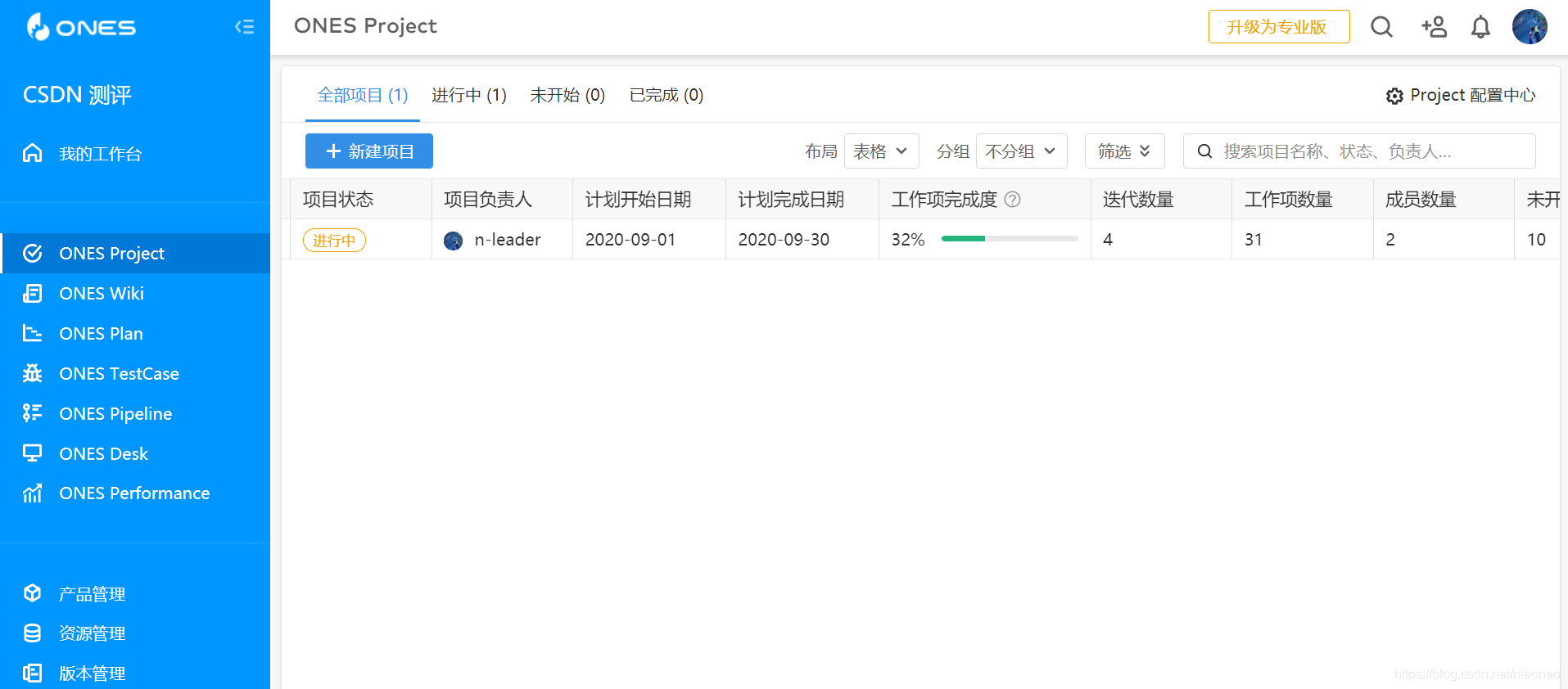
Task: Click the 工作项数量 column header
Action: (1303, 200)
